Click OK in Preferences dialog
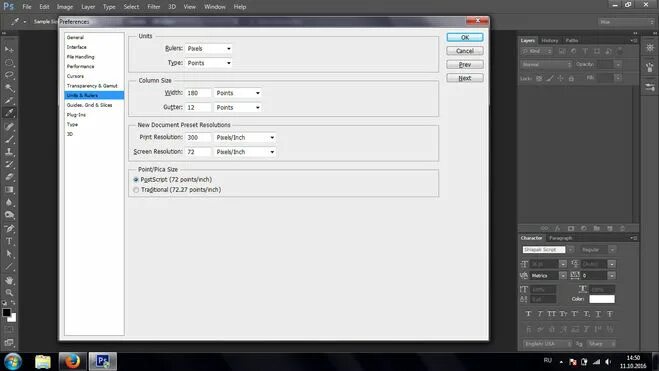Image resolution: width=659 pixels, height=371 pixels. click(x=465, y=37)
